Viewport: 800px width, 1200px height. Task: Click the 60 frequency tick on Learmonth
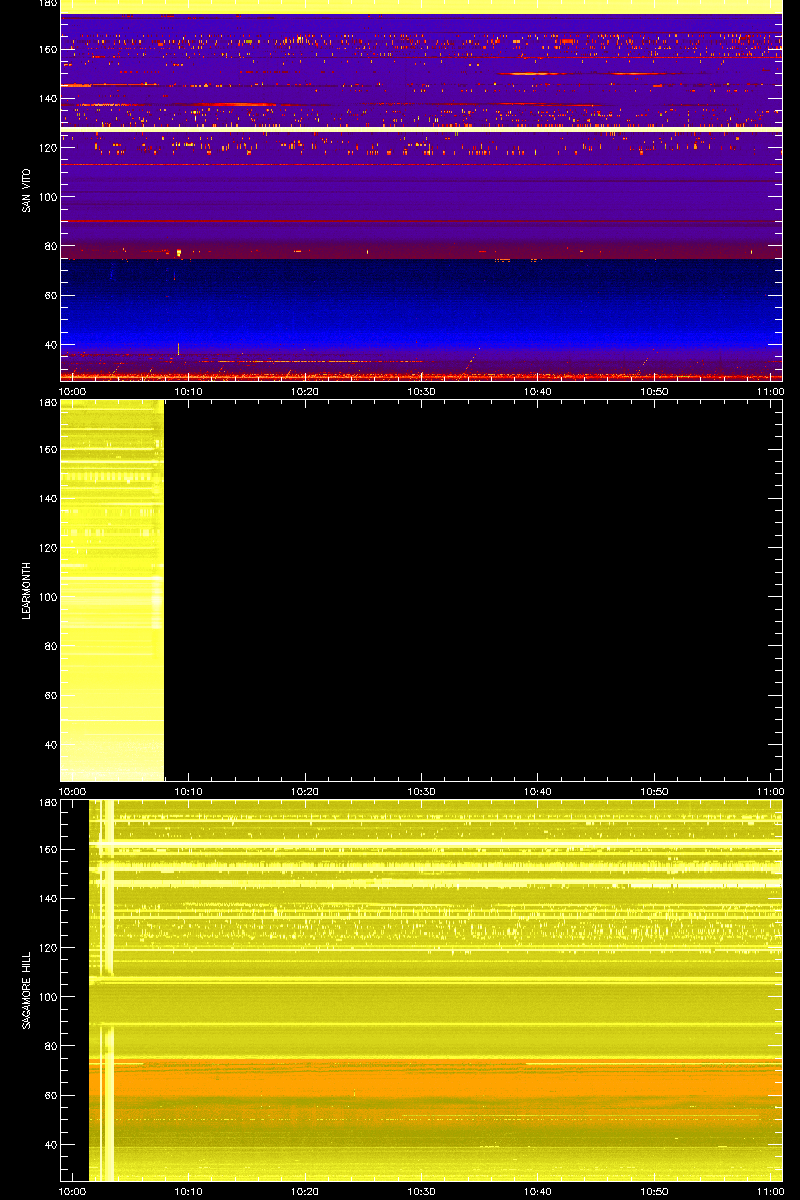49,695
